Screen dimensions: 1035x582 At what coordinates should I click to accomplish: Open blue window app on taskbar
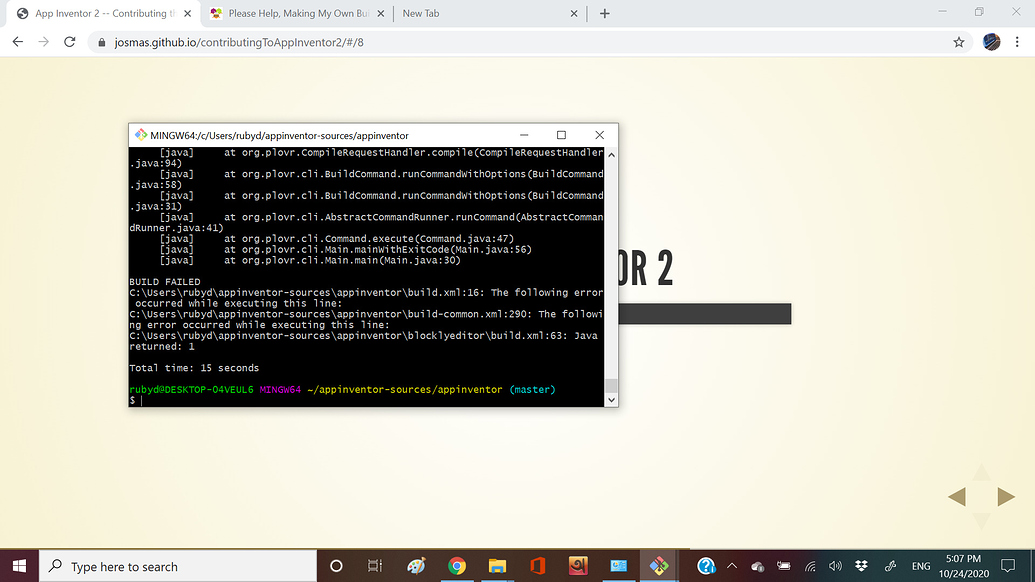click(x=618, y=566)
